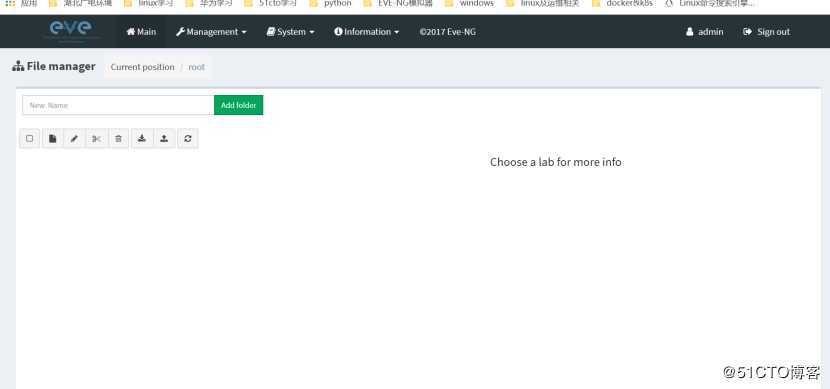The image size is (830, 389).
Task: Open the Management dropdown menu
Action: pos(211,32)
